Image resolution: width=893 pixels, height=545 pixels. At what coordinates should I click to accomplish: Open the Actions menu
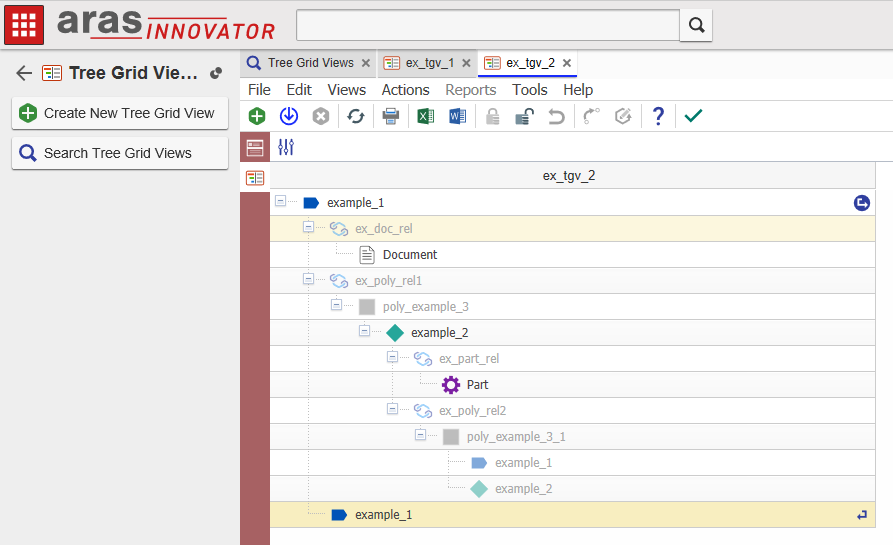pyautogui.click(x=405, y=90)
